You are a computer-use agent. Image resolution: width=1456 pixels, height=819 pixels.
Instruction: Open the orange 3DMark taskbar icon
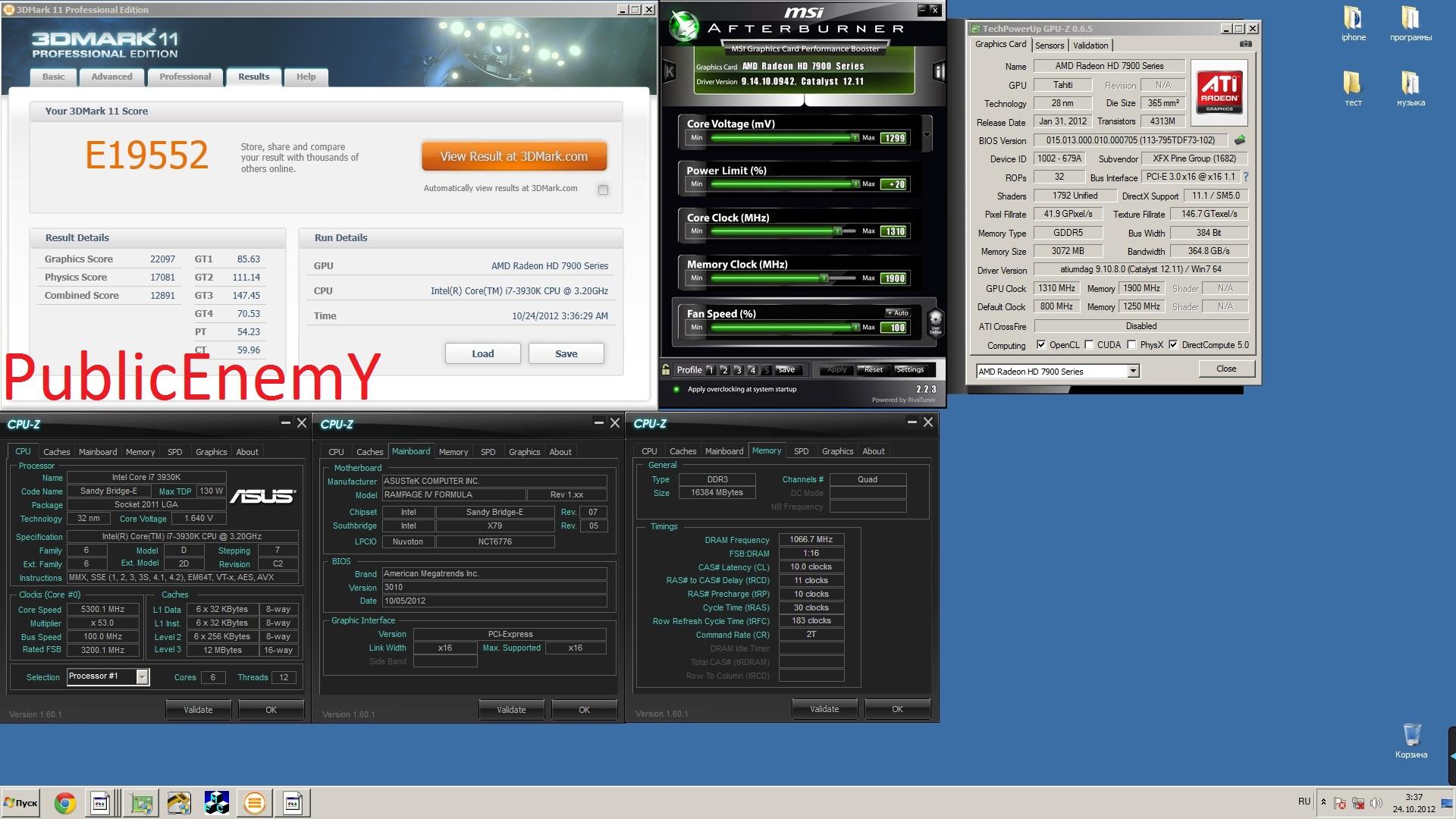[x=255, y=803]
